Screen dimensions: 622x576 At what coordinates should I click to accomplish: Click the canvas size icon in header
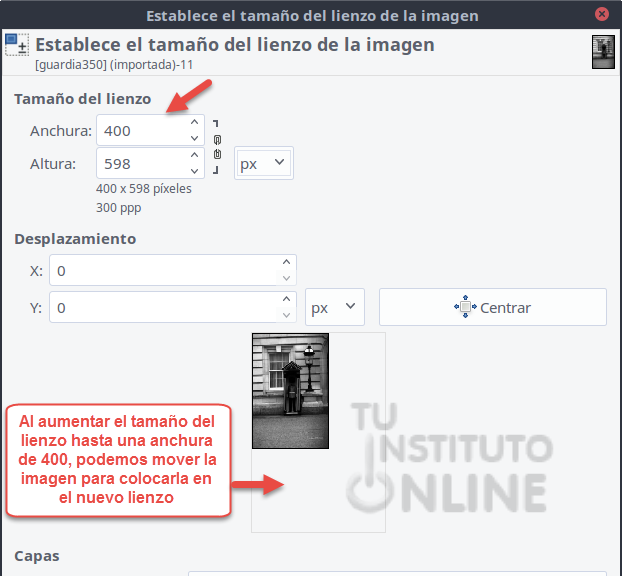point(17,44)
